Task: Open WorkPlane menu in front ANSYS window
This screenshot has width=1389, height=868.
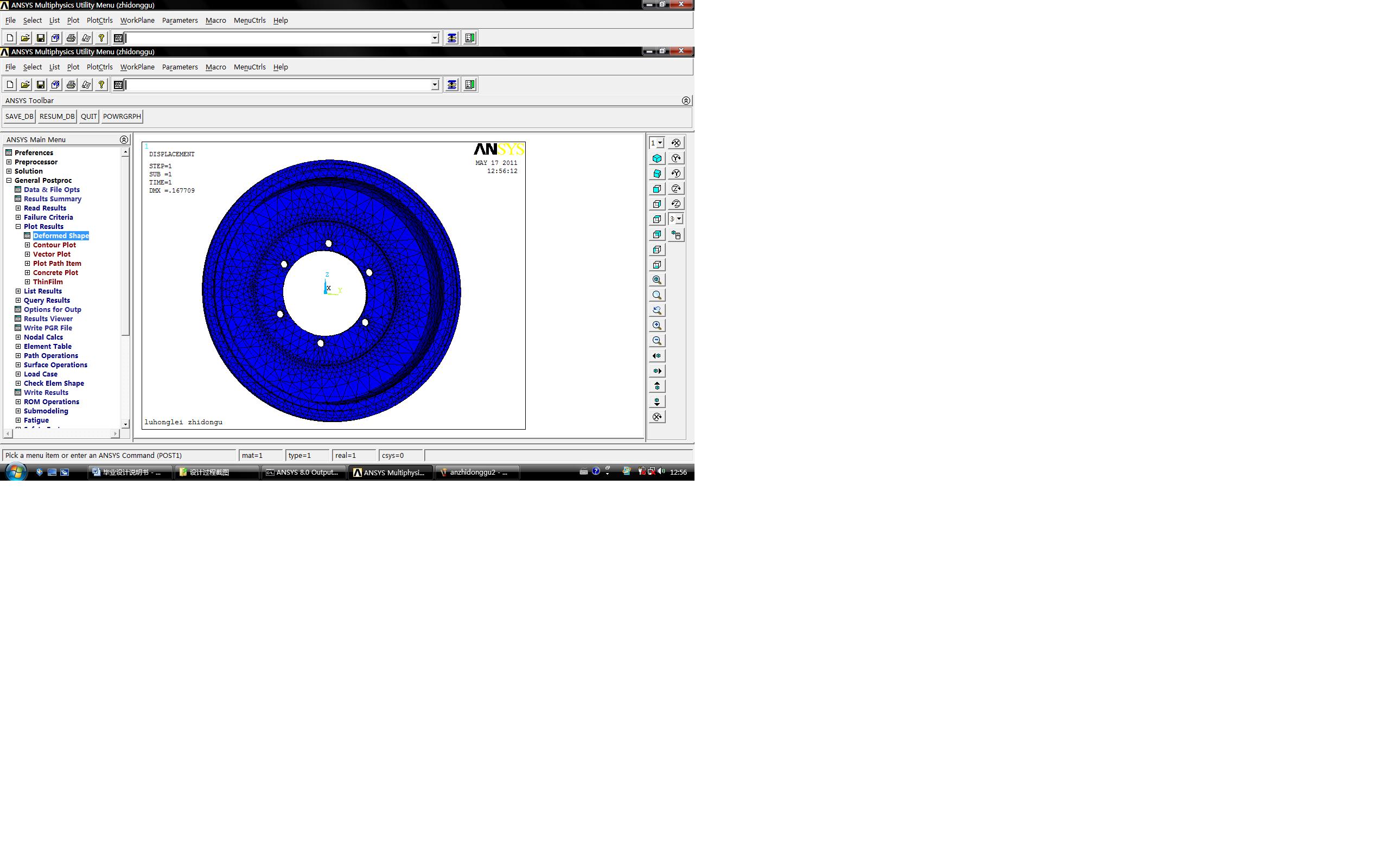Action: click(137, 67)
